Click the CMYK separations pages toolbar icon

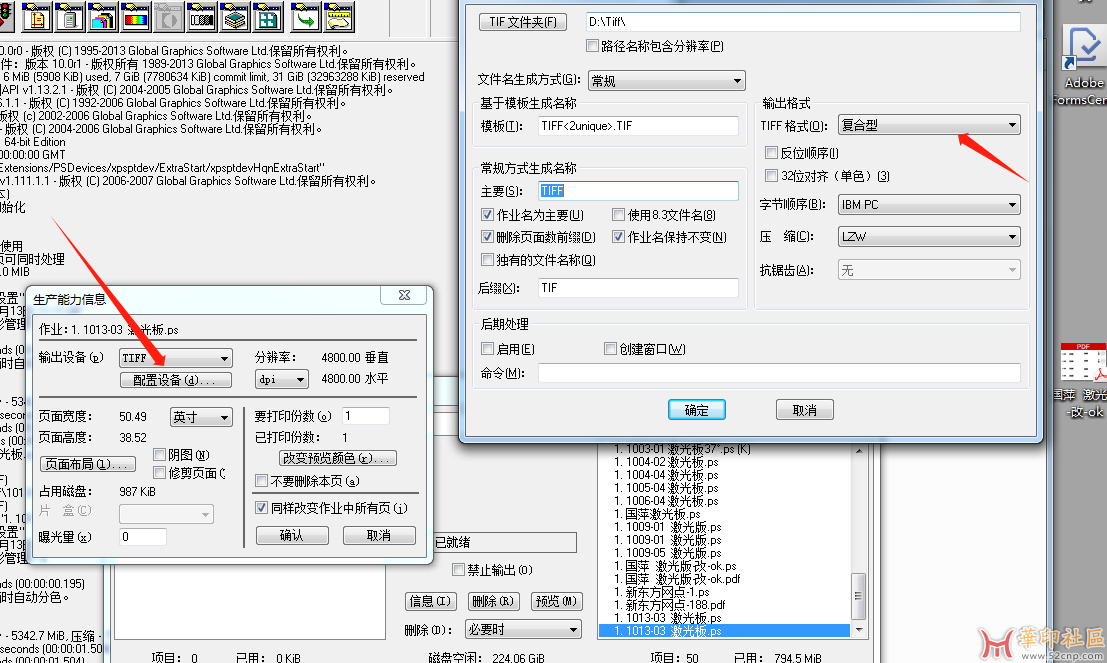coord(102,17)
